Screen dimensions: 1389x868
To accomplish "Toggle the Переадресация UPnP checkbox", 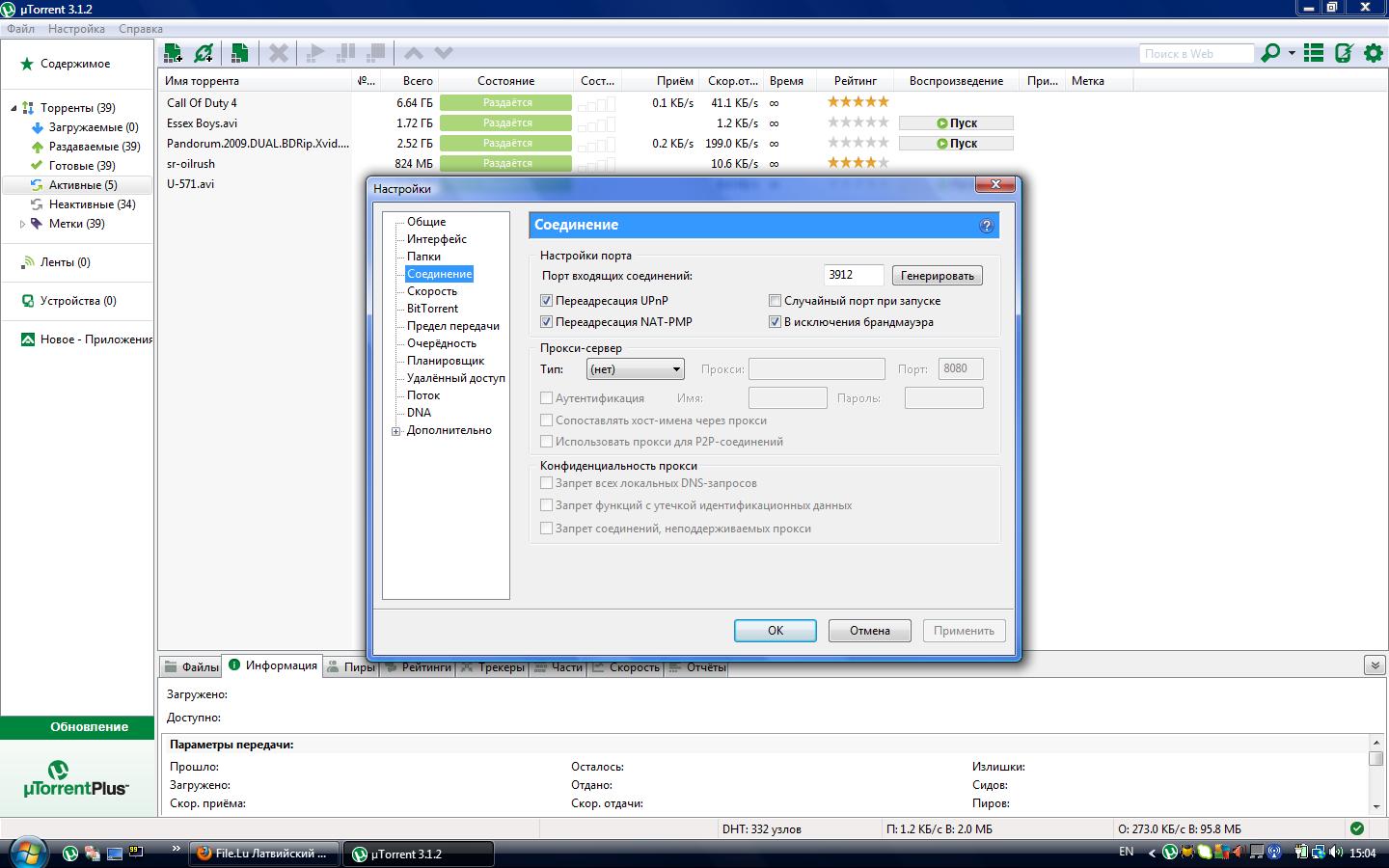I will [x=546, y=301].
